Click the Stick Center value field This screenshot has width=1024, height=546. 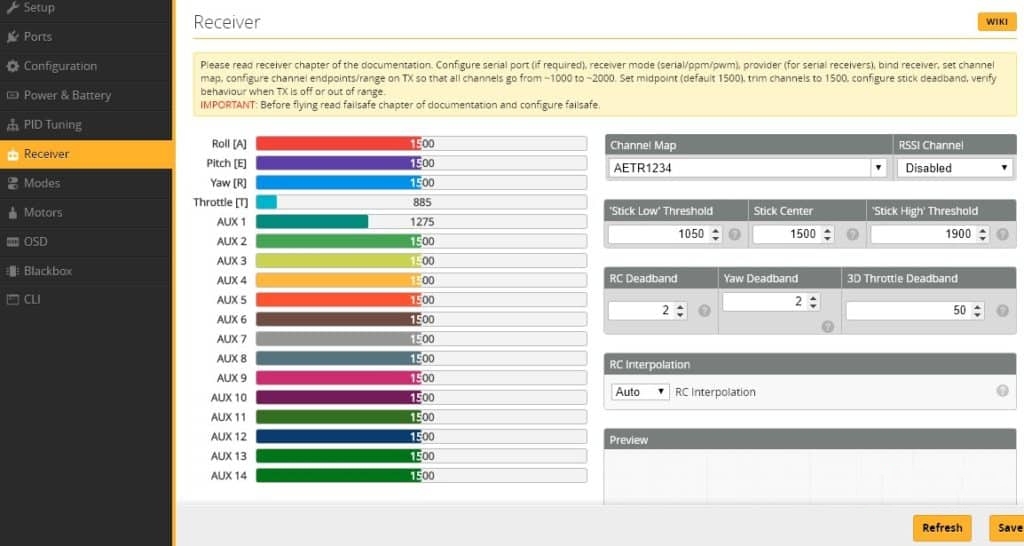(x=793, y=234)
